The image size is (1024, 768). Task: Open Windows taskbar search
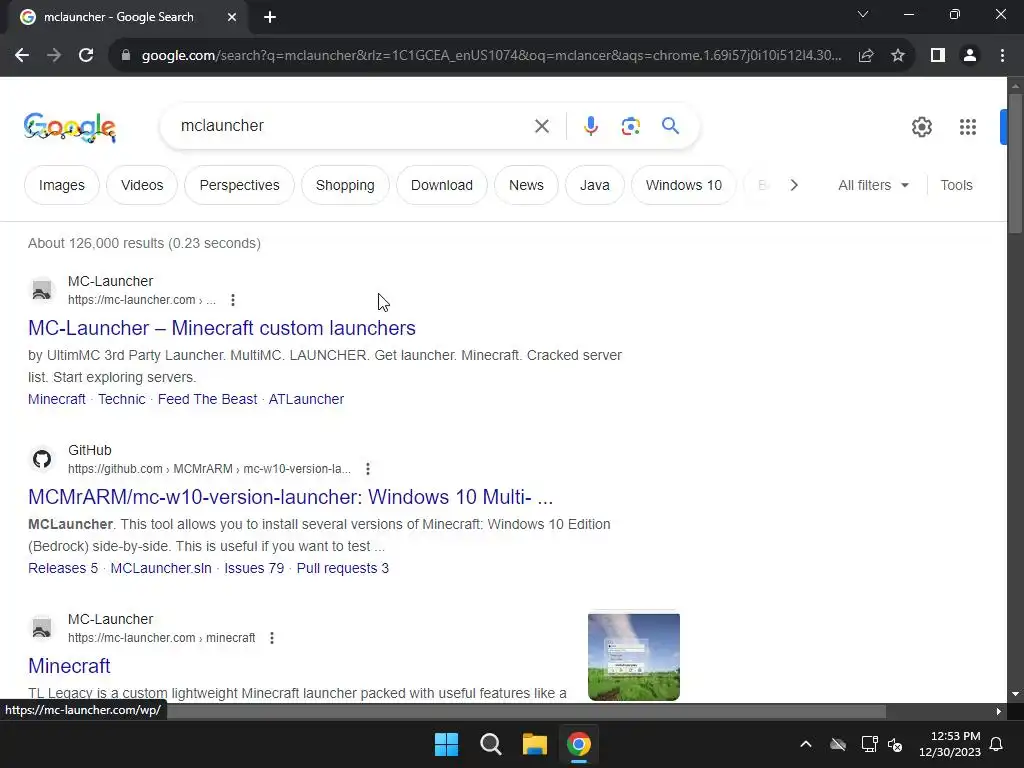point(490,744)
